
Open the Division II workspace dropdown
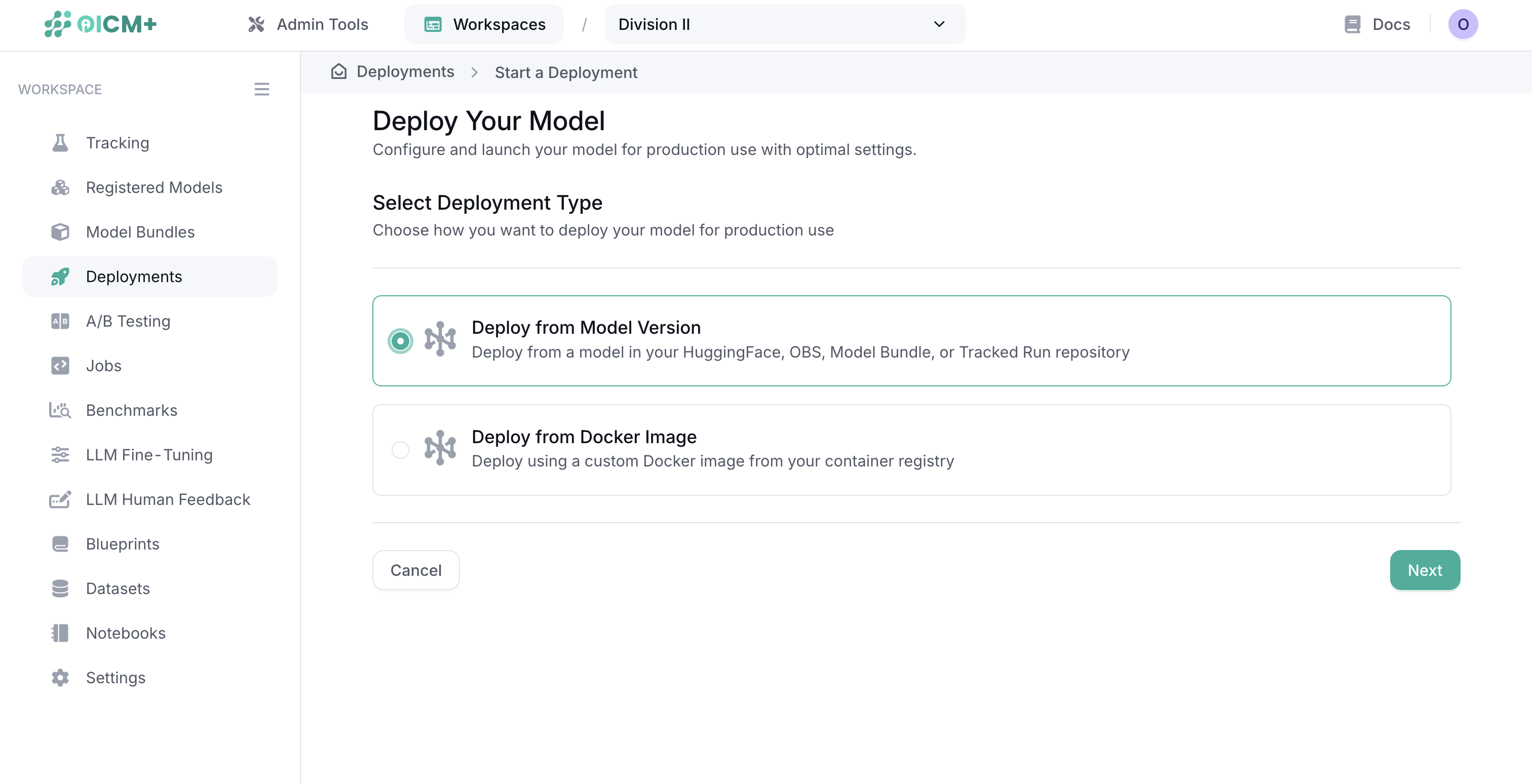click(x=784, y=24)
